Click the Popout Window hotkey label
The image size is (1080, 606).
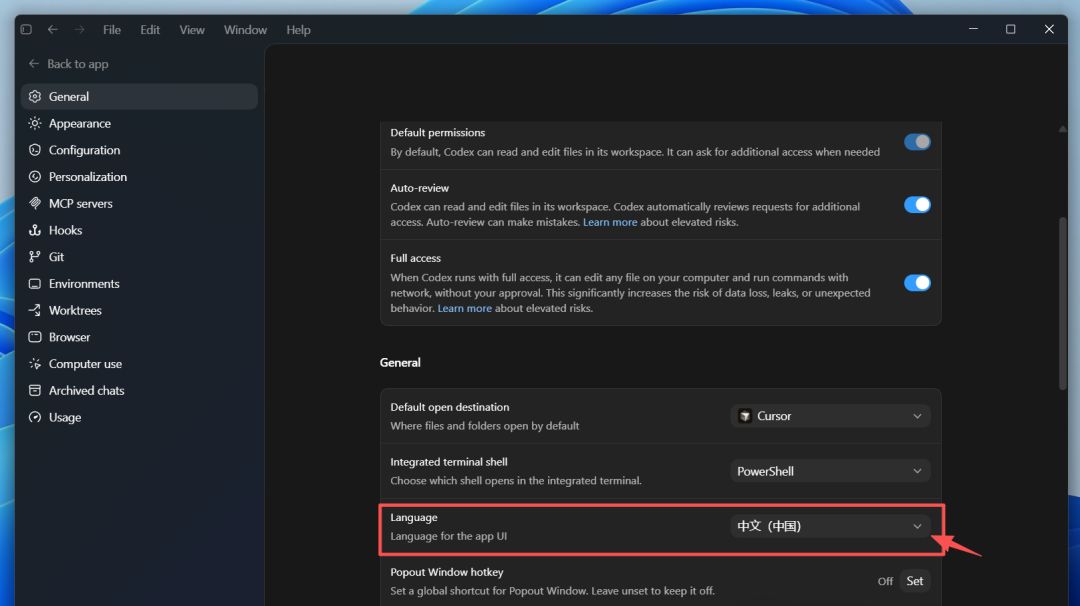coord(446,572)
